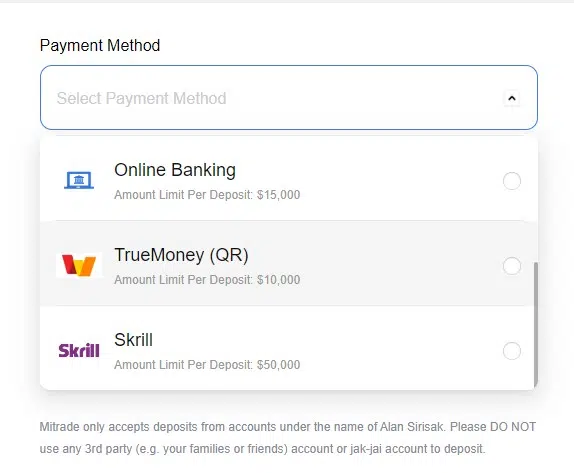Click the Mitrade deposit notice text
The width and height of the screenshot is (574, 473).
point(288,438)
